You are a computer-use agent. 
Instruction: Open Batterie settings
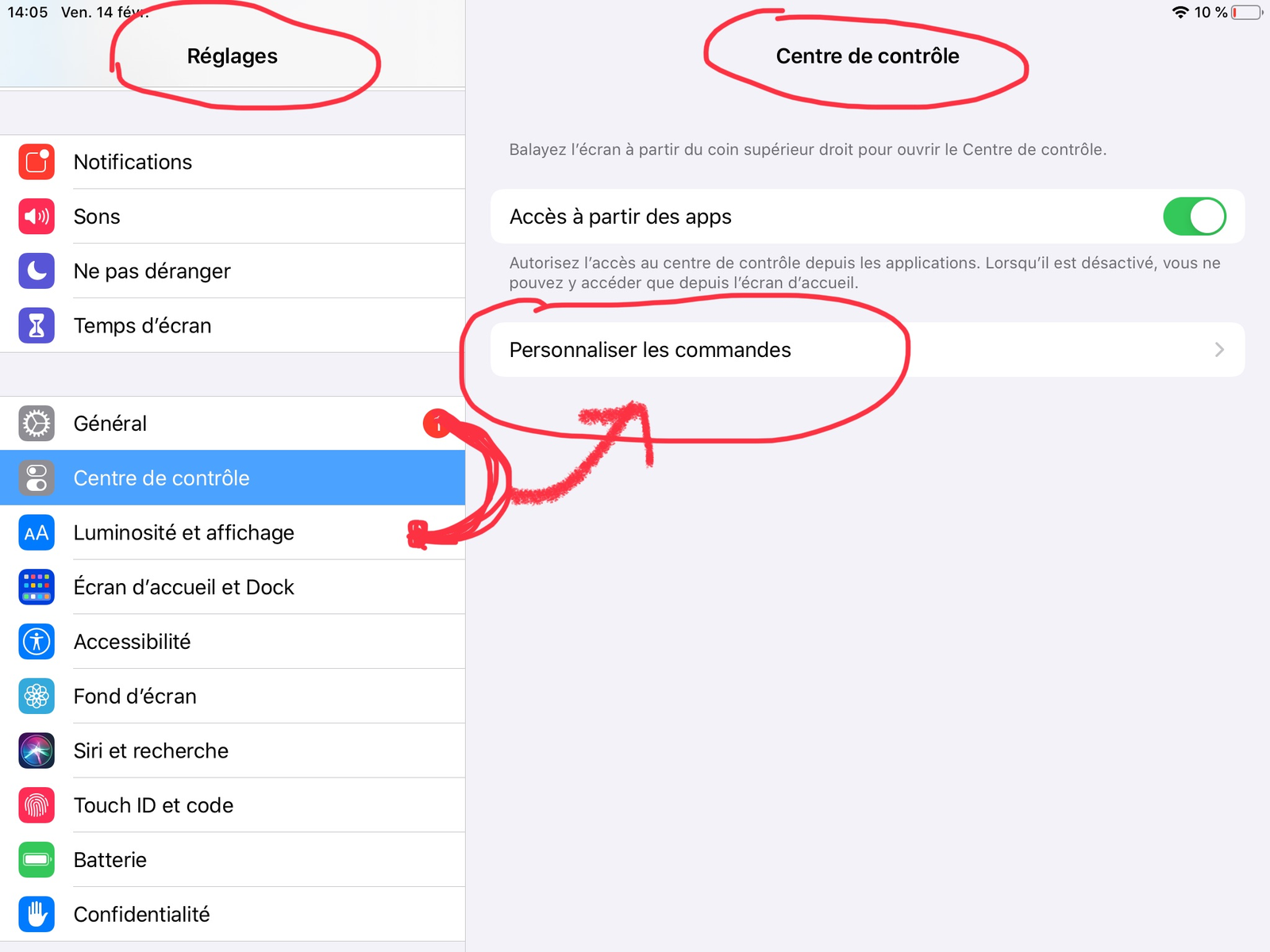[233, 860]
